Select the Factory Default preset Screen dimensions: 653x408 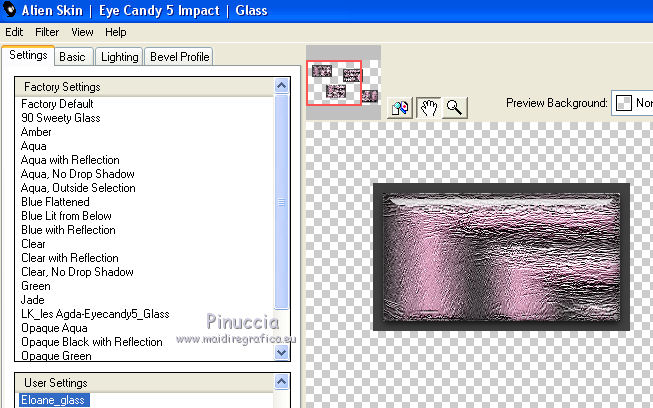57,104
